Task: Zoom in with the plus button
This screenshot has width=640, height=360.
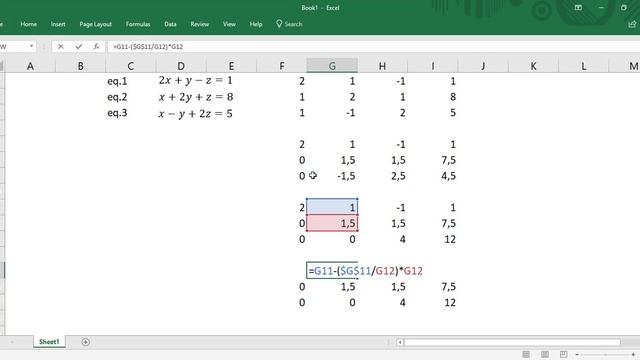Action: (633, 354)
